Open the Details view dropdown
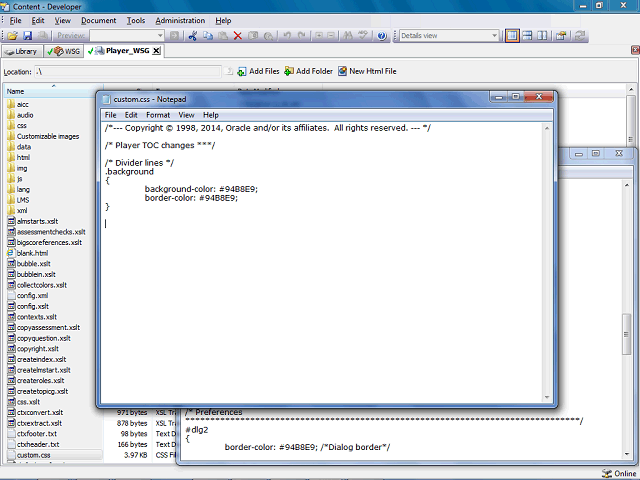The image size is (640, 480). tap(494, 36)
